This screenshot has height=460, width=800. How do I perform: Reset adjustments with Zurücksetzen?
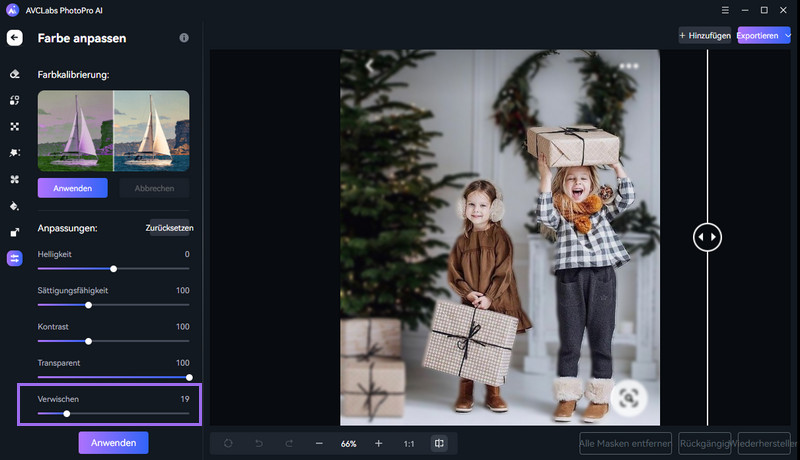coord(169,228)
